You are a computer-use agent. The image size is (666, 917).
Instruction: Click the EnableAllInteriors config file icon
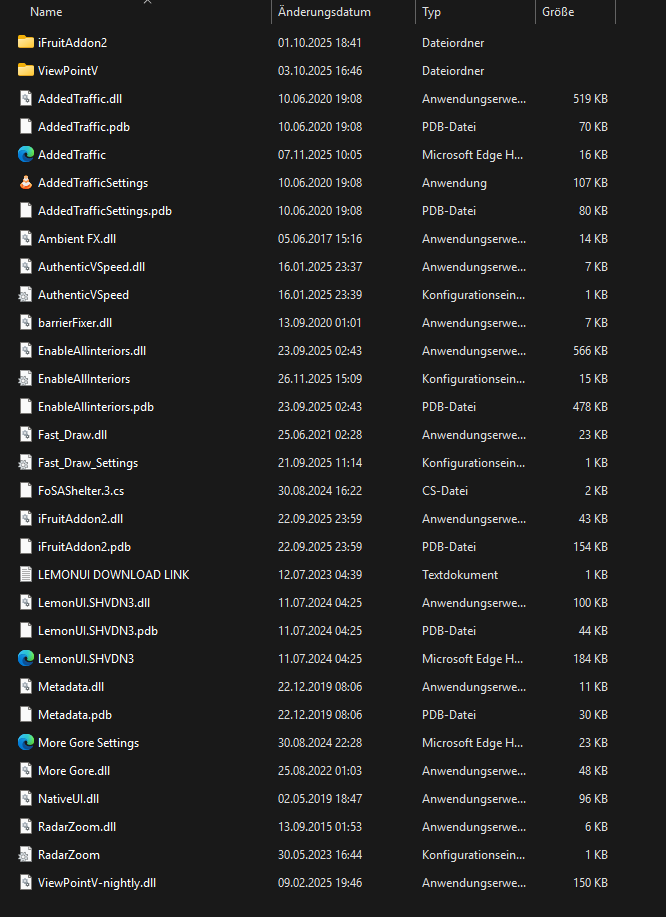25,379
